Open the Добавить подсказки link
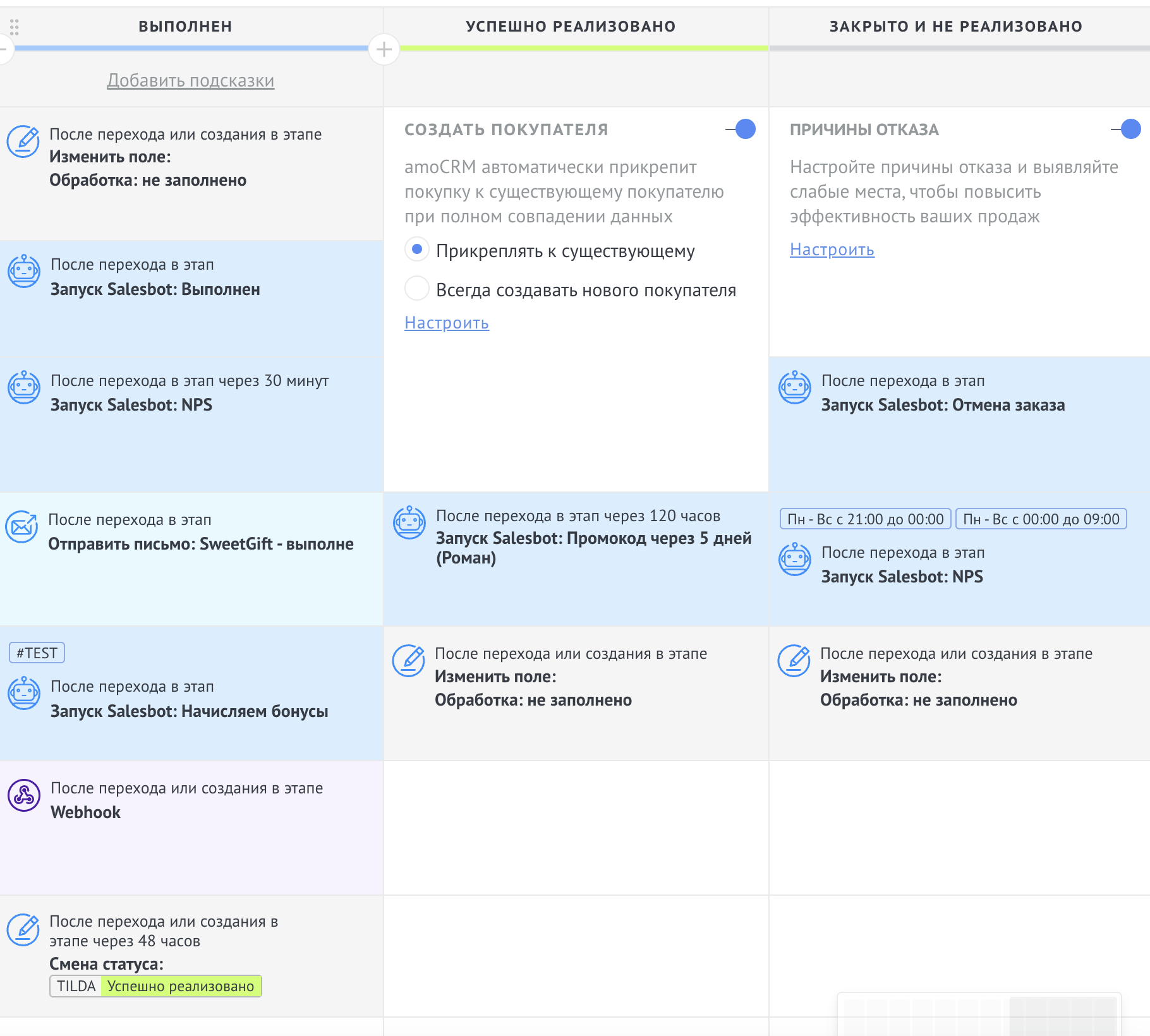1150x1036 pixels. tap(190, 81)
